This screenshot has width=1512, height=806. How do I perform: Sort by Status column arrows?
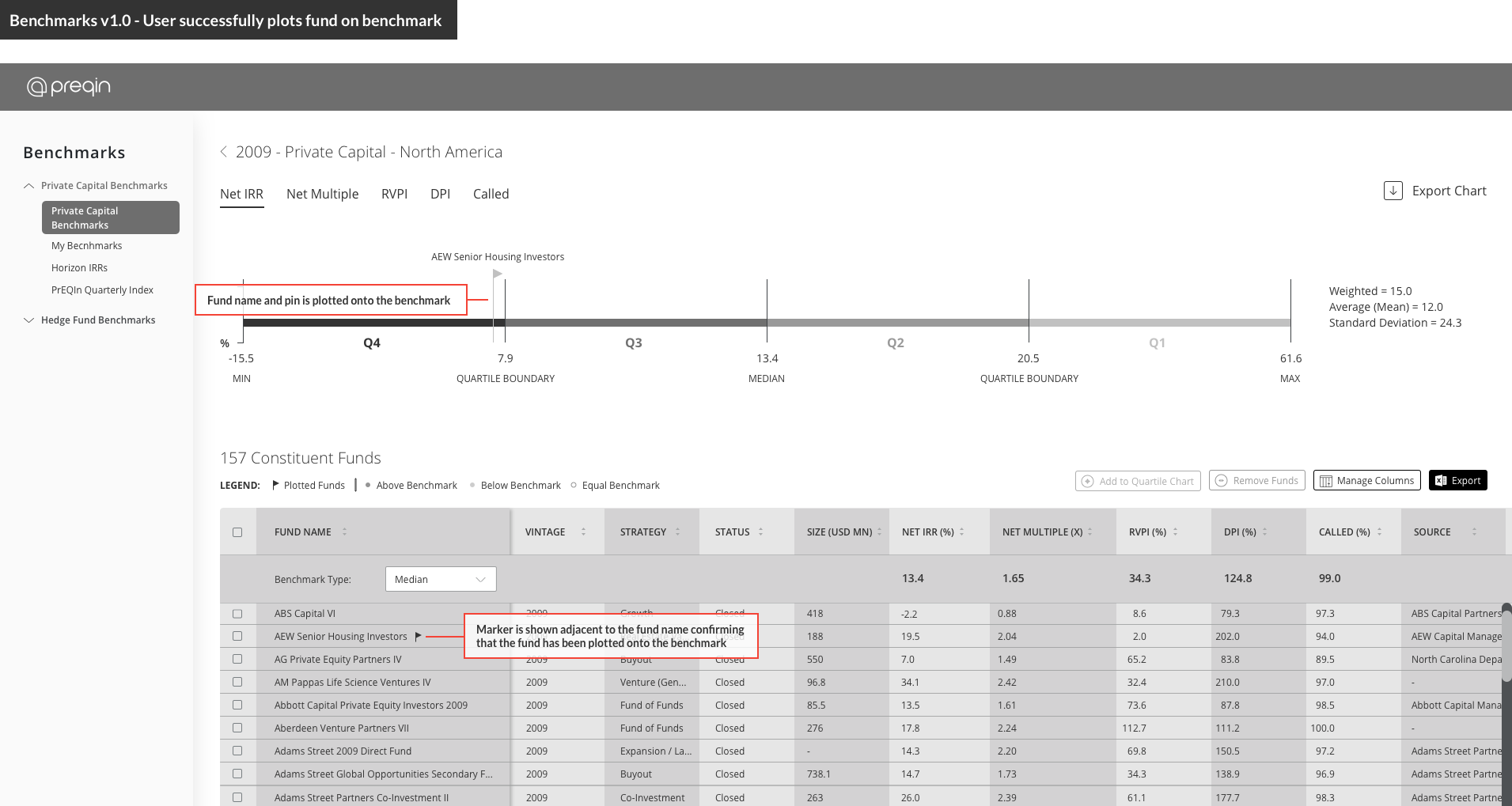760,532
